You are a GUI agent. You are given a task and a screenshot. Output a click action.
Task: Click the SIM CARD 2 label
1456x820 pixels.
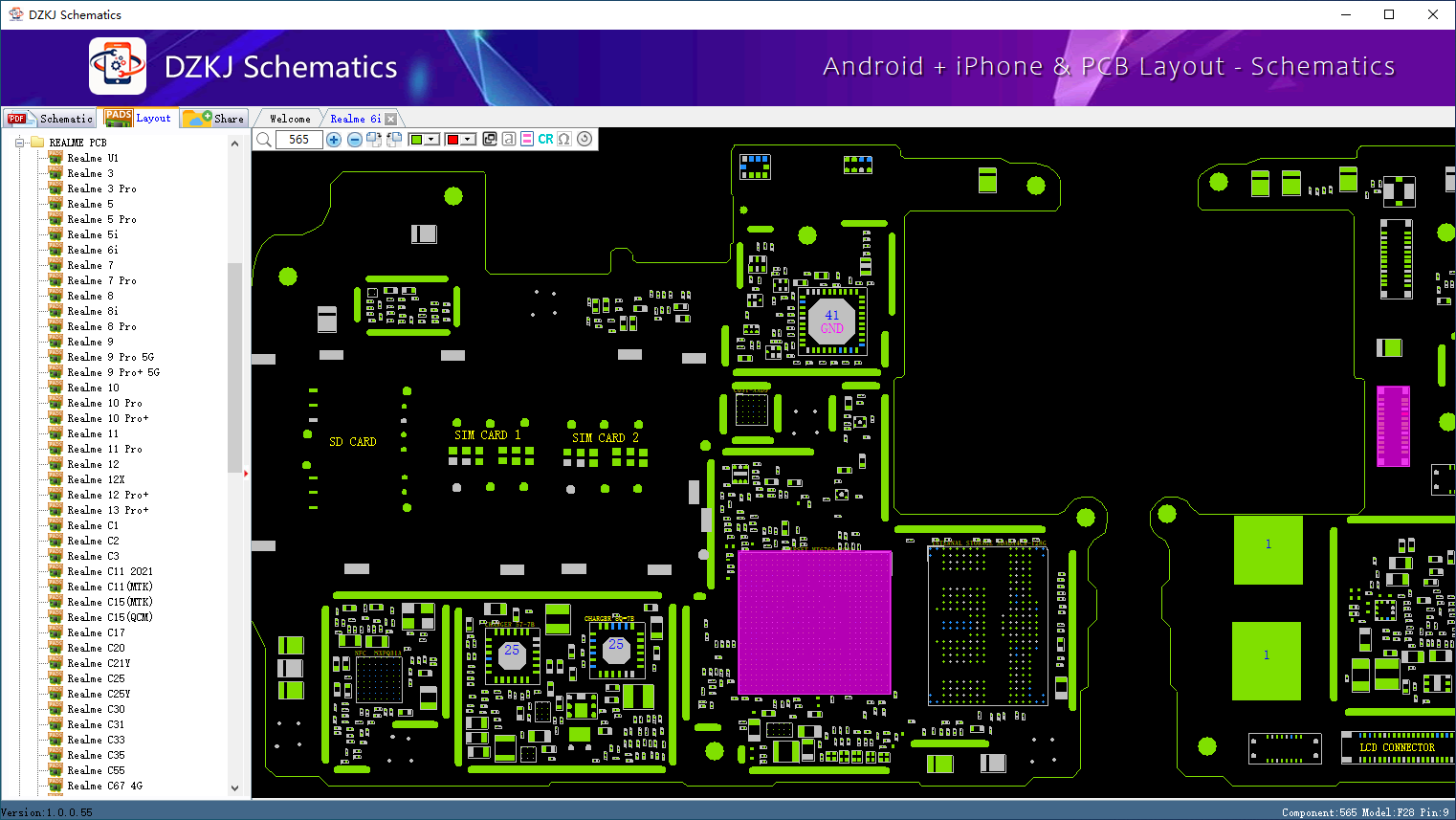(x=606, y=438)
